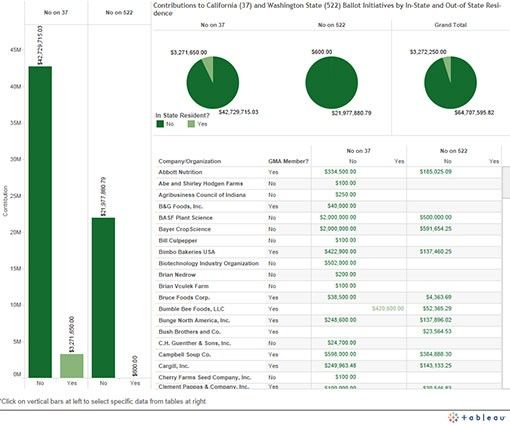Click the No on 522 pie chart

(x=332, y=83)
